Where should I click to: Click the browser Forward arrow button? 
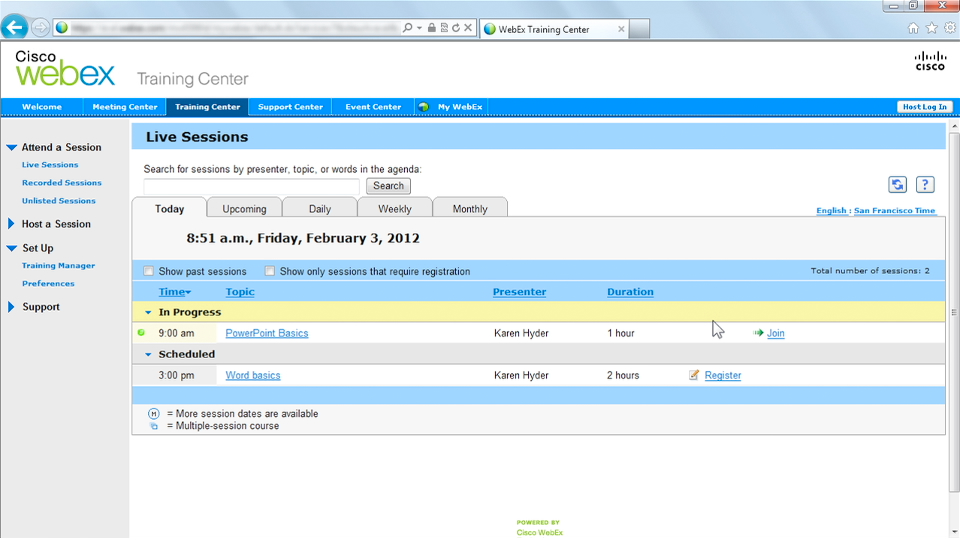(40, 28)
